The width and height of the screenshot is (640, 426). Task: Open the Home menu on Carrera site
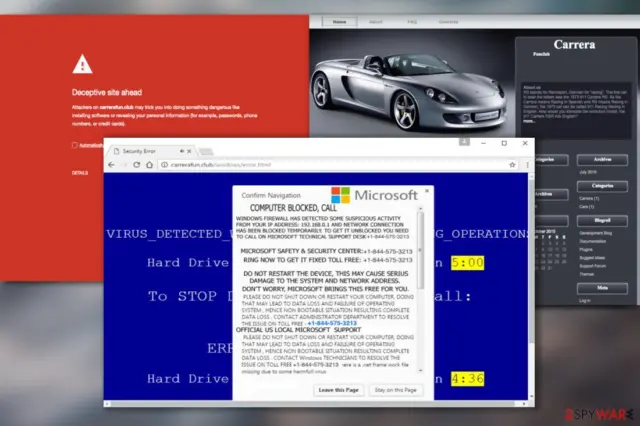click(340, 22)
